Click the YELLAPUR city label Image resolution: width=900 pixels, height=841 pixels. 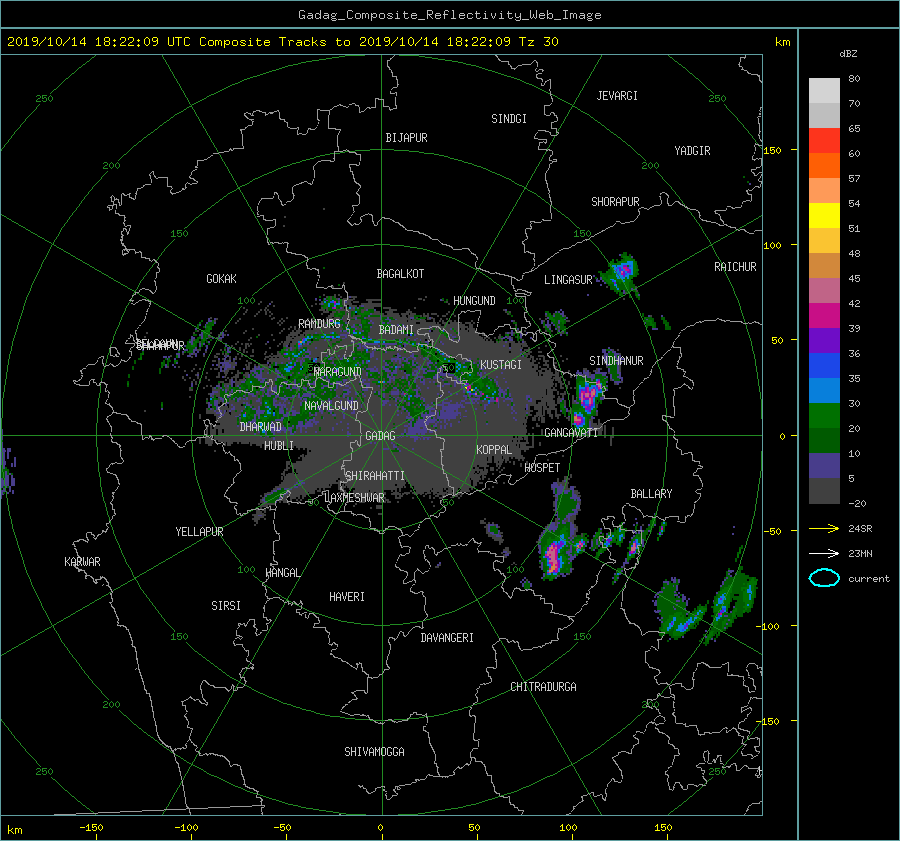click(x=199, y=532)
